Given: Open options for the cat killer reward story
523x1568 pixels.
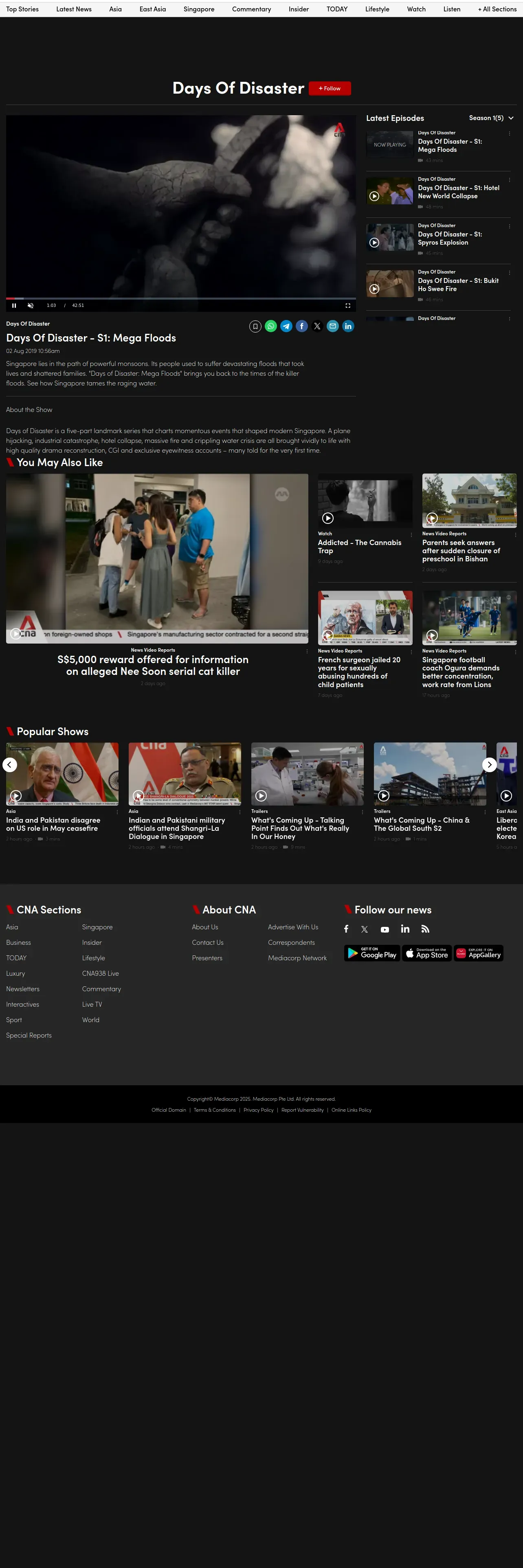Looking at the screenshot, I should [307, 651].
